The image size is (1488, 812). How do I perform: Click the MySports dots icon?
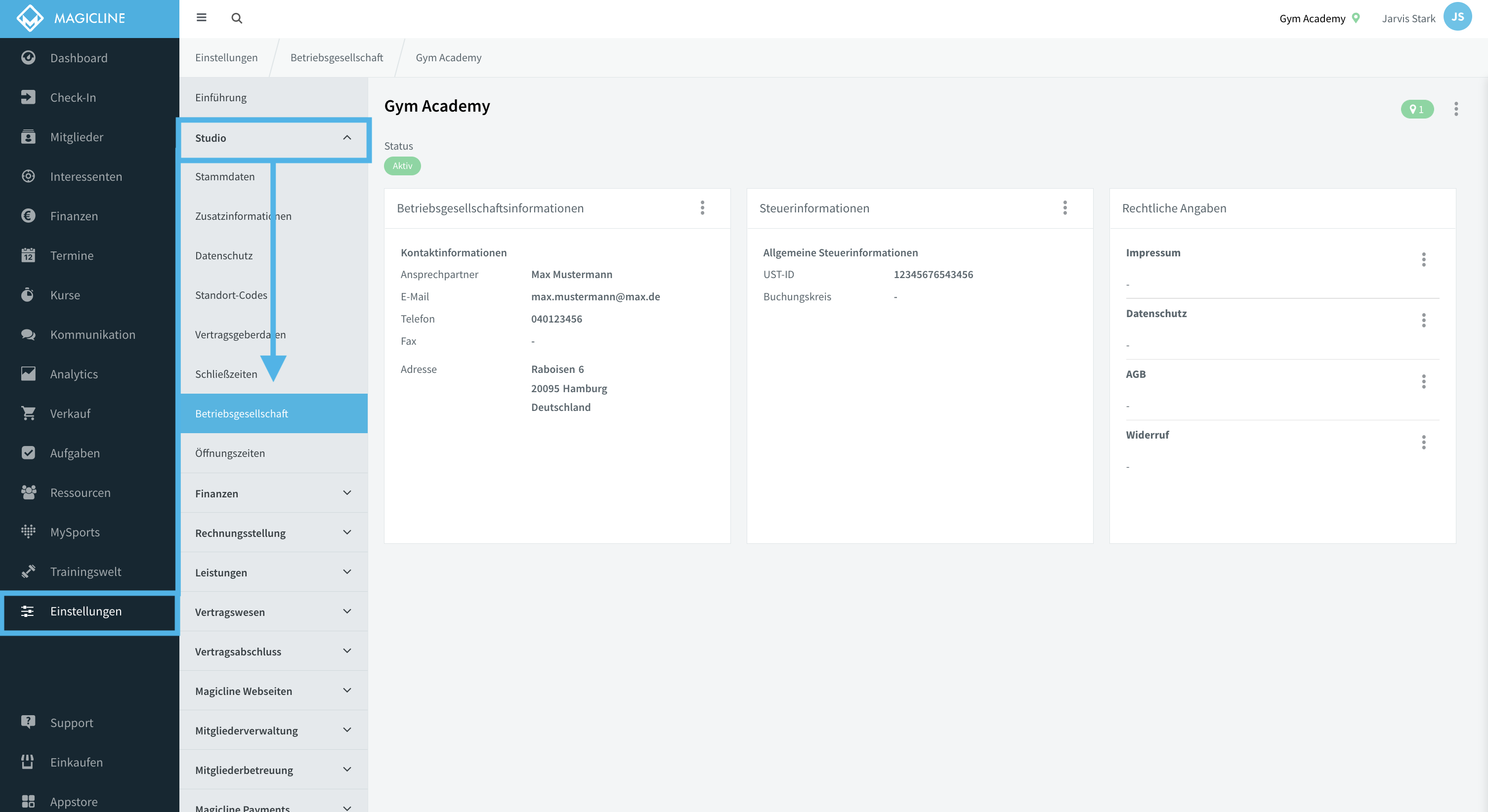pos(28,532)
